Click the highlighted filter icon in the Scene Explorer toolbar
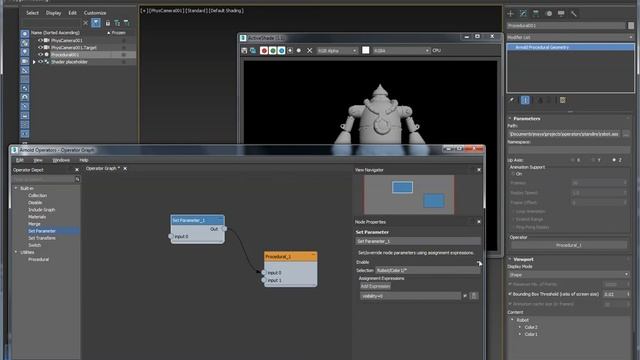 click(96, 23)
